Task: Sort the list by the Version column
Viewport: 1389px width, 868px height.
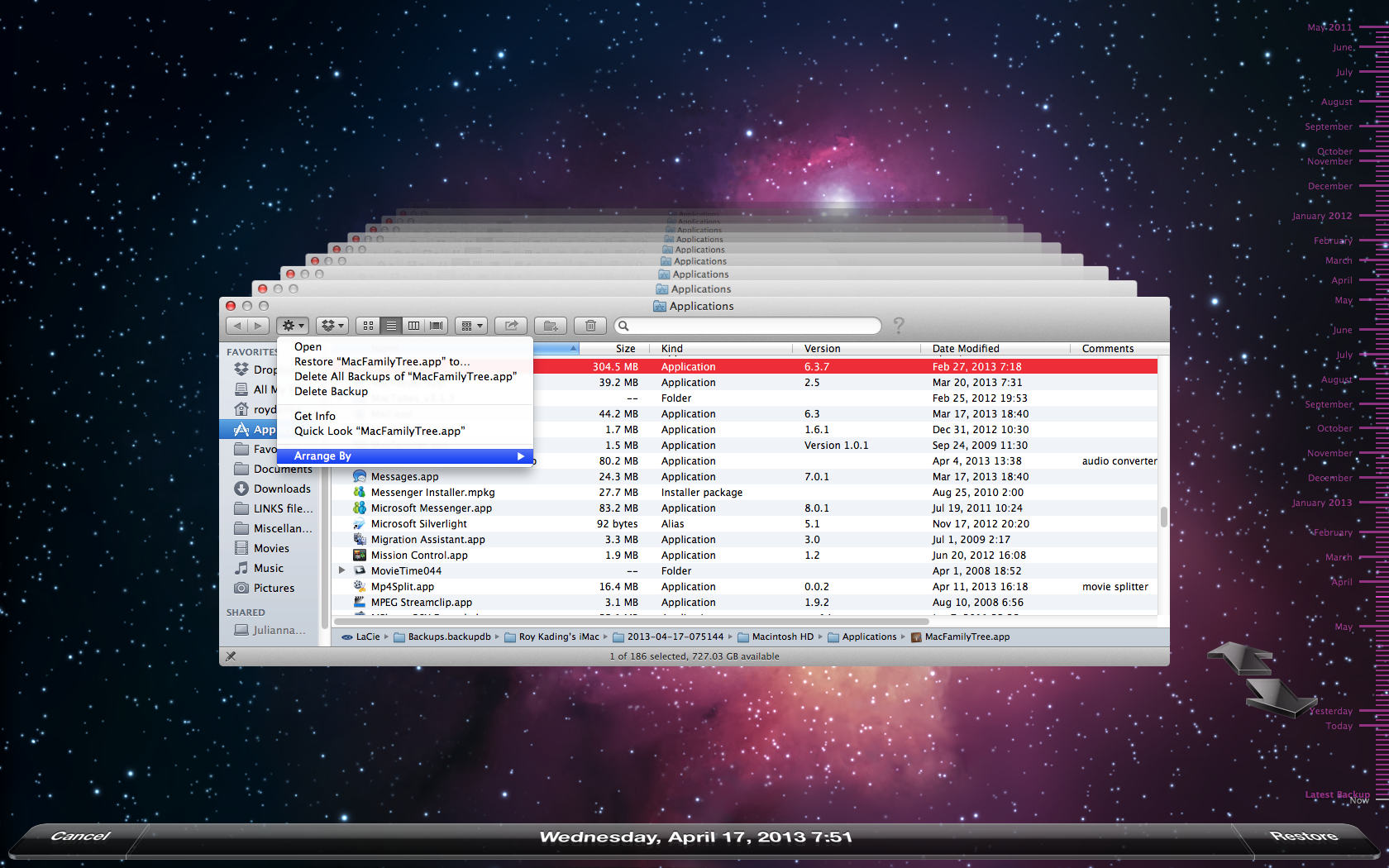Action: tap(857, 349)
